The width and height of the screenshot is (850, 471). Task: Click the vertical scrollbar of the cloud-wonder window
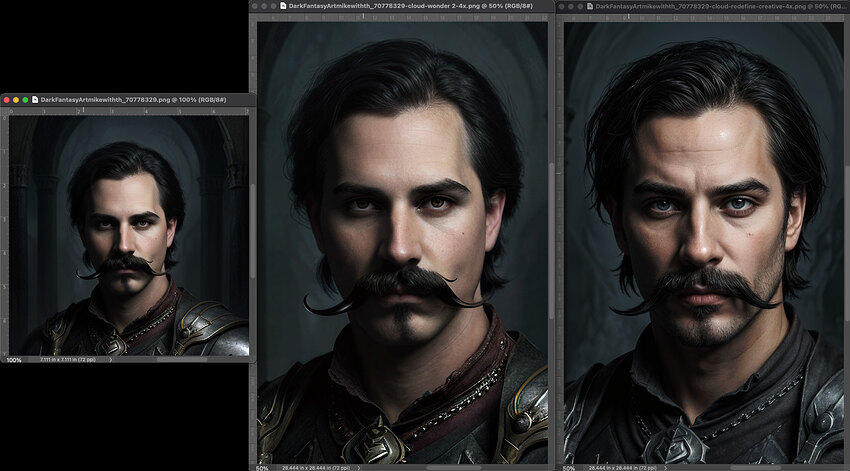[x=551, y=242]
